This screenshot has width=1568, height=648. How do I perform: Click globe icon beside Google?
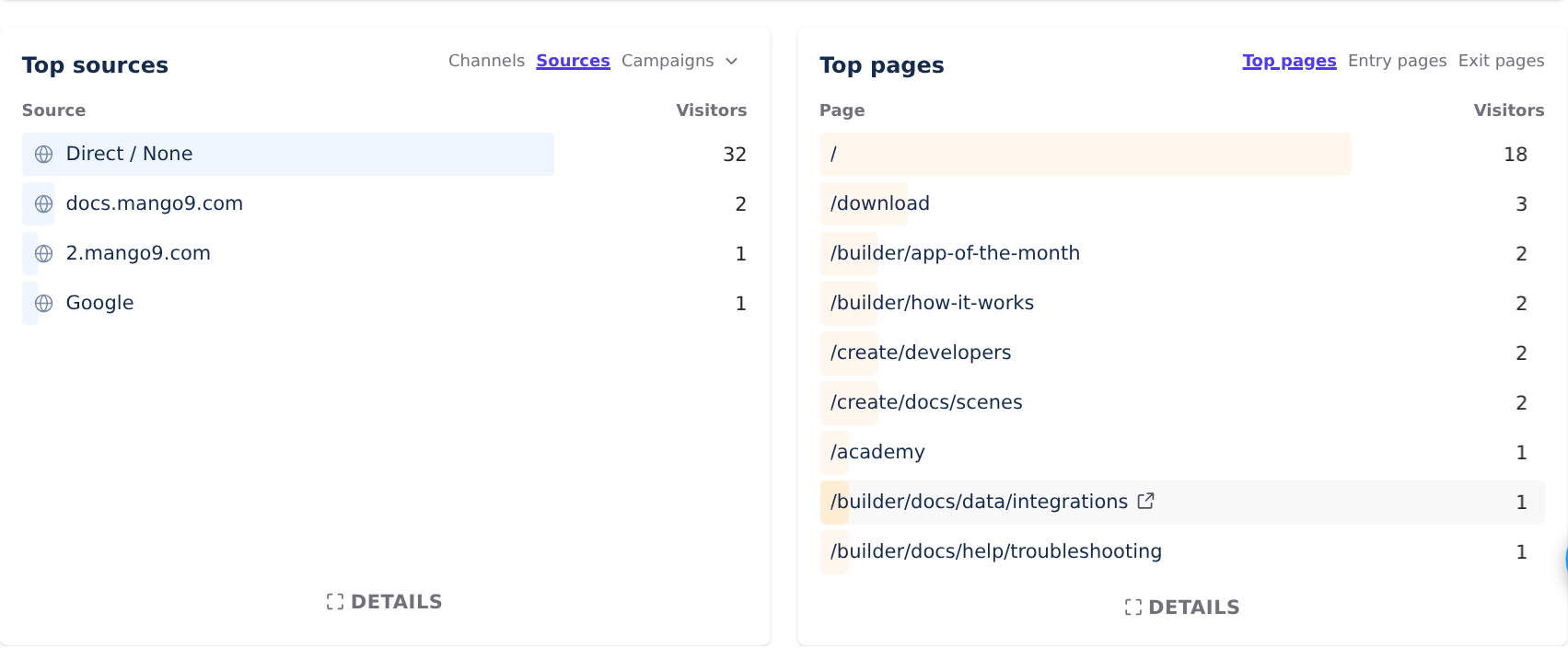coord(43,304)
